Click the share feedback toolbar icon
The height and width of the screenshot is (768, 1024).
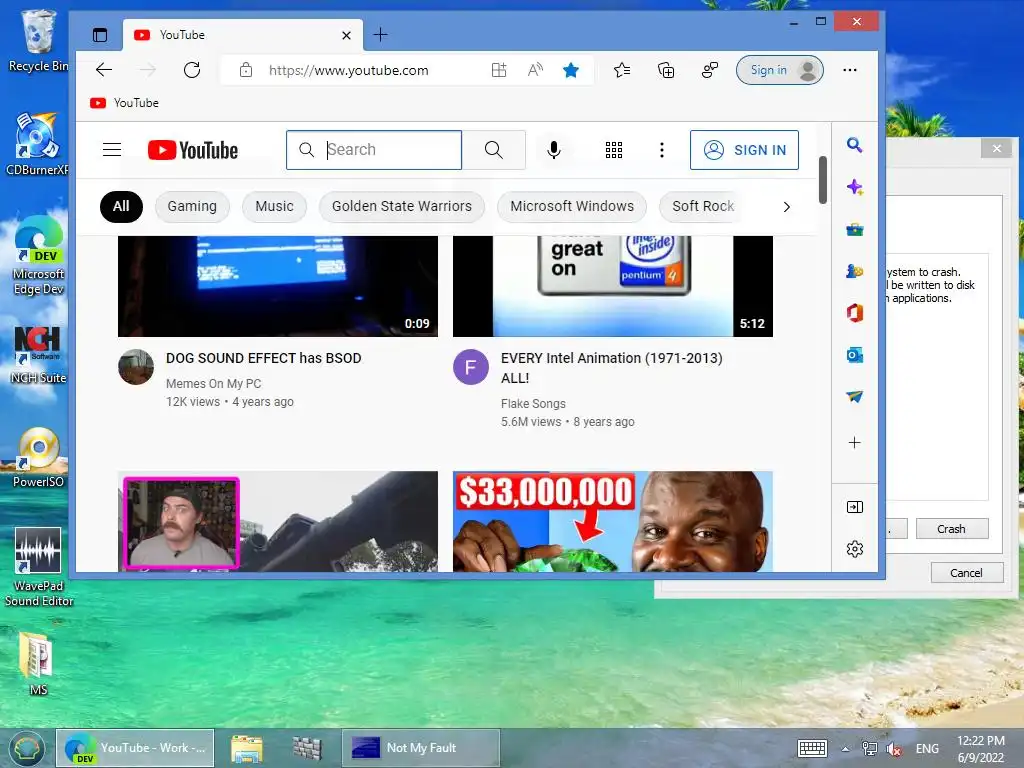point(709,70)
